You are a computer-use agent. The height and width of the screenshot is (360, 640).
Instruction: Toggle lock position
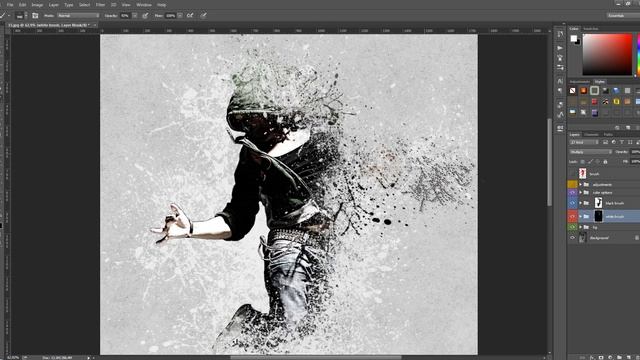coord(598,162)
